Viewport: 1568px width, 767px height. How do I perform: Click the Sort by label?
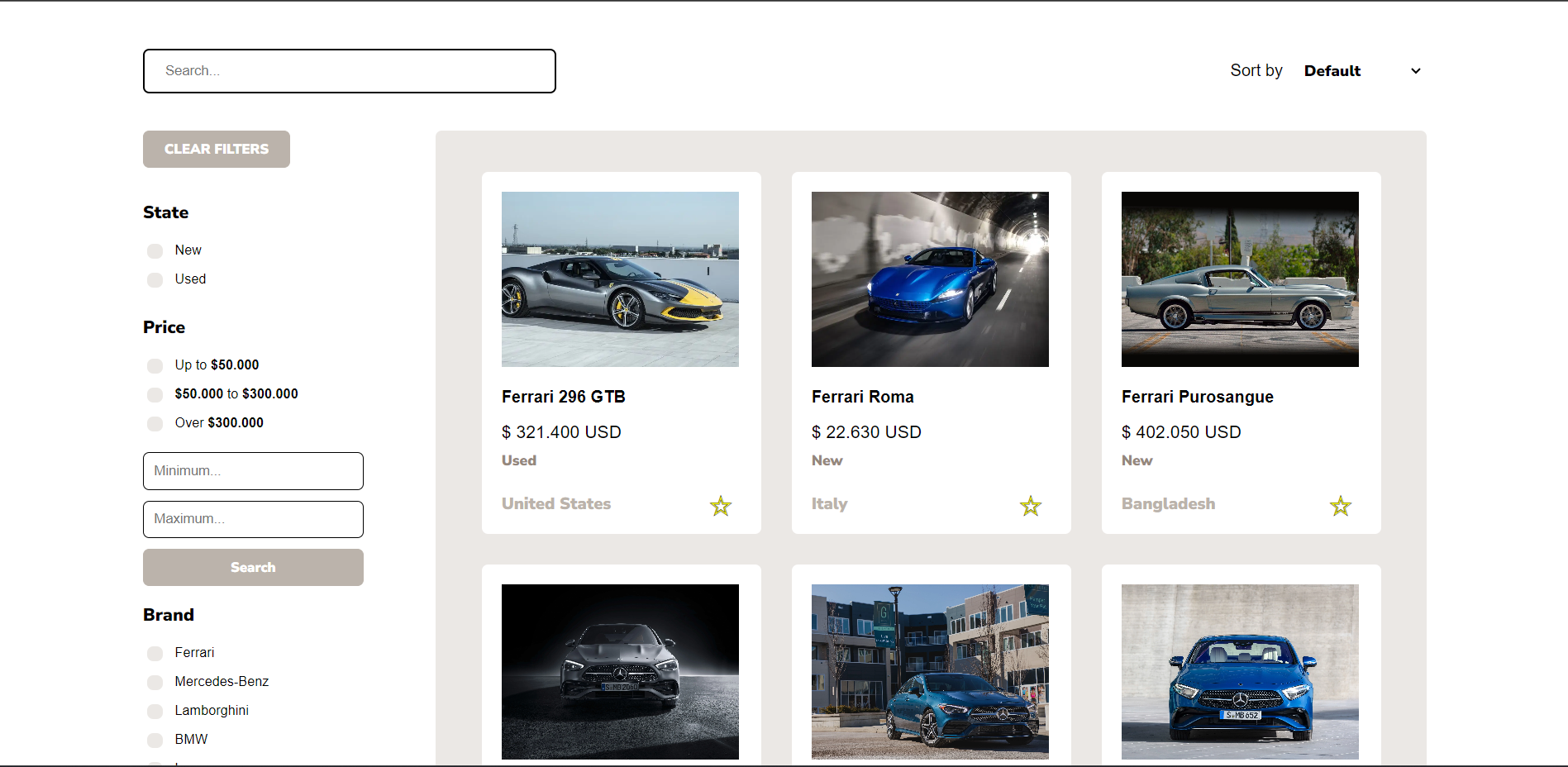(1256, 70)
